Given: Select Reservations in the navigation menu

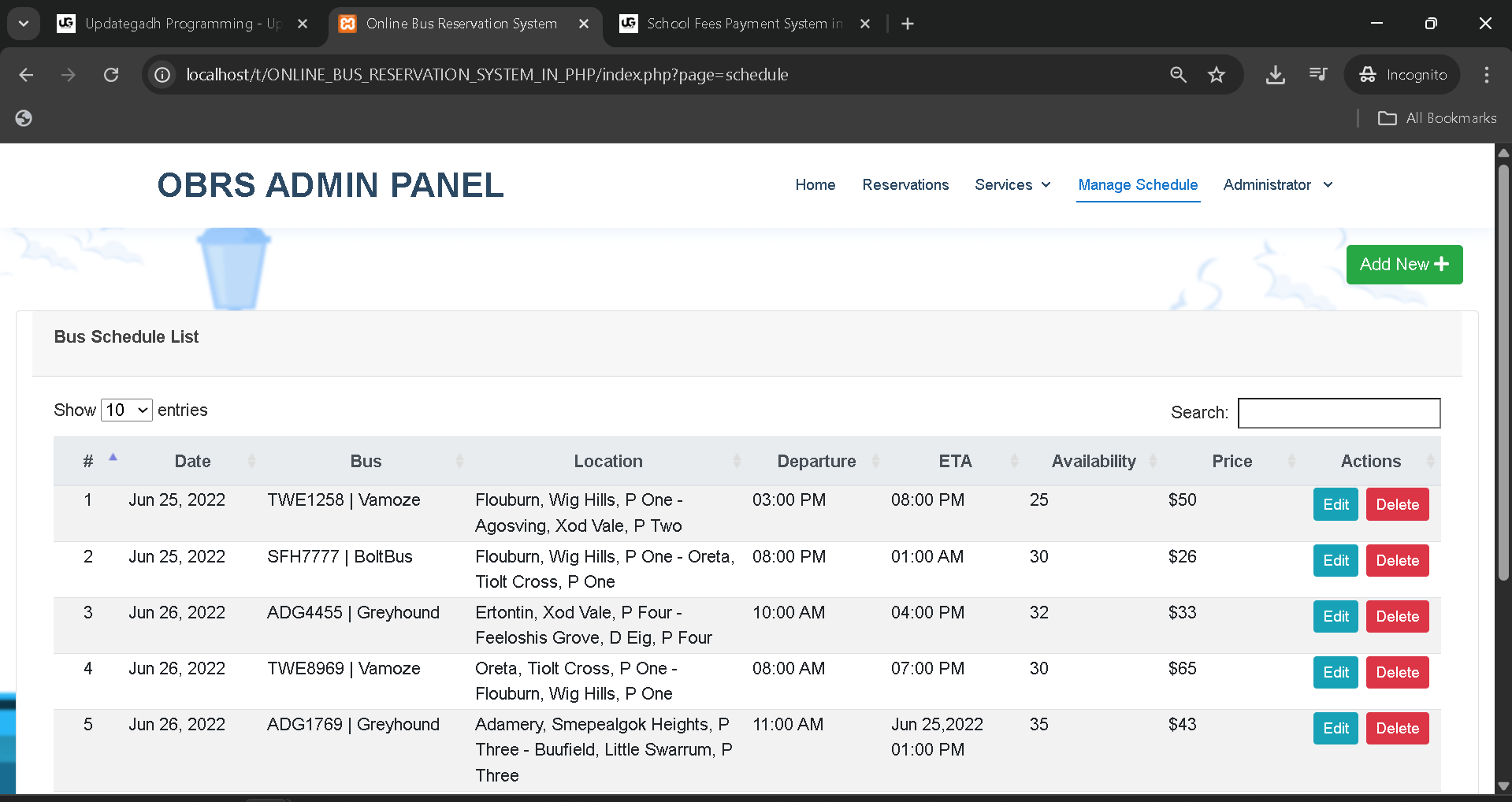Looking at the screenshot, I should [905, 184].
